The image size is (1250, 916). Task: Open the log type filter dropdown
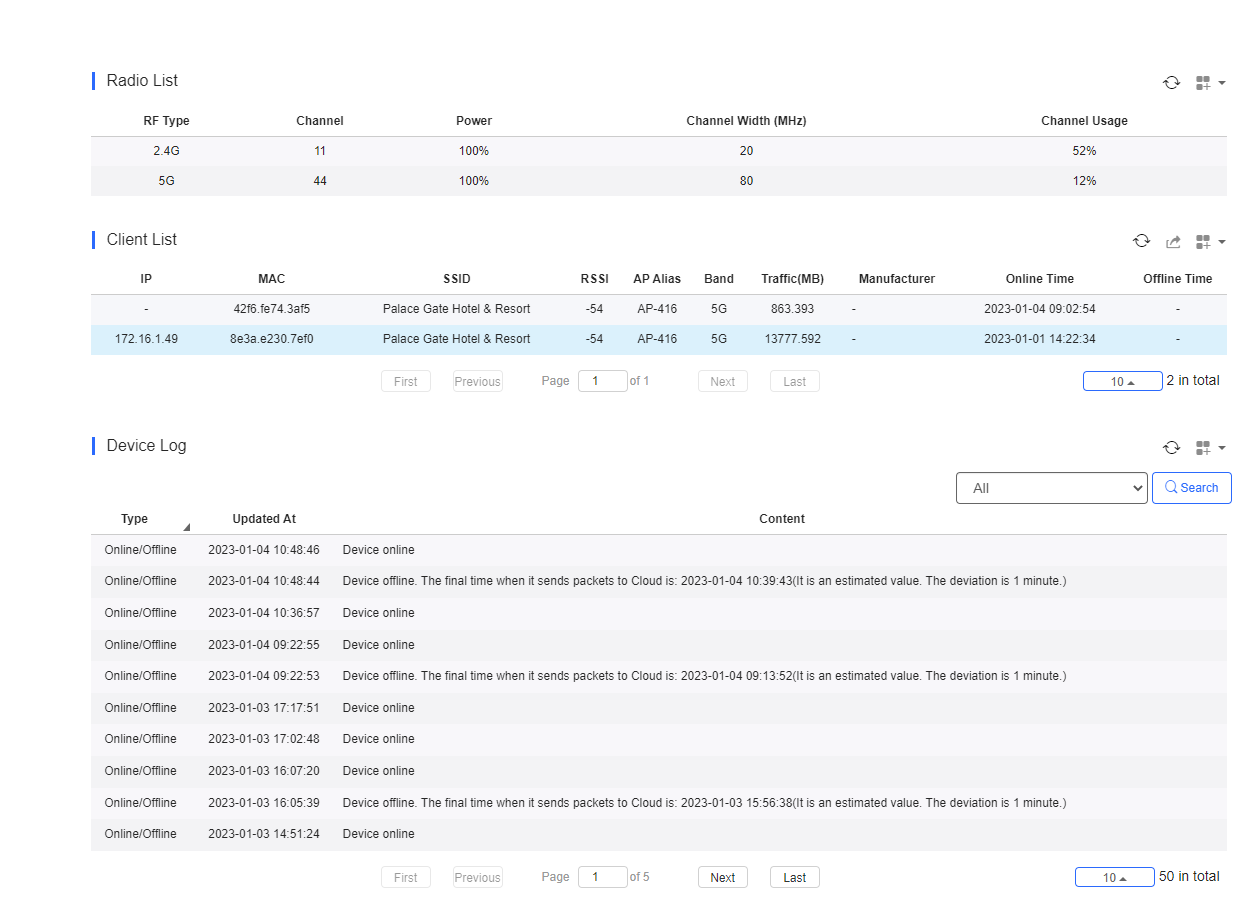coord(1051,488)
